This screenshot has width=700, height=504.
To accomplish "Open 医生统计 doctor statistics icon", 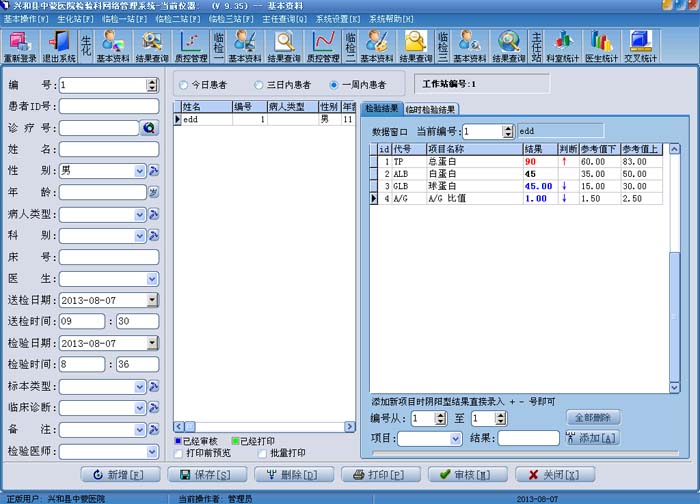I will 601,46.
